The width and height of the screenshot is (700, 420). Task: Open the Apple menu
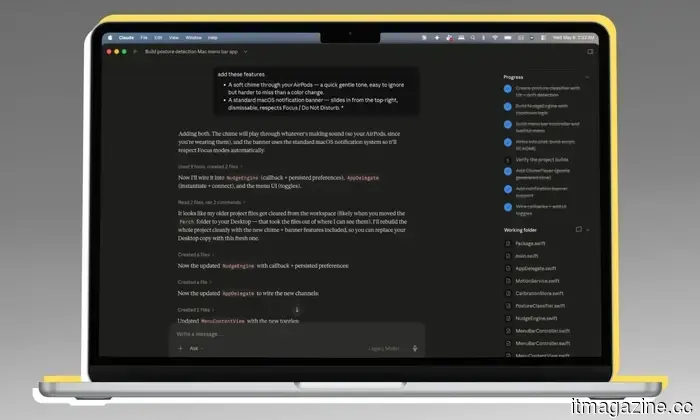(110, 37)
